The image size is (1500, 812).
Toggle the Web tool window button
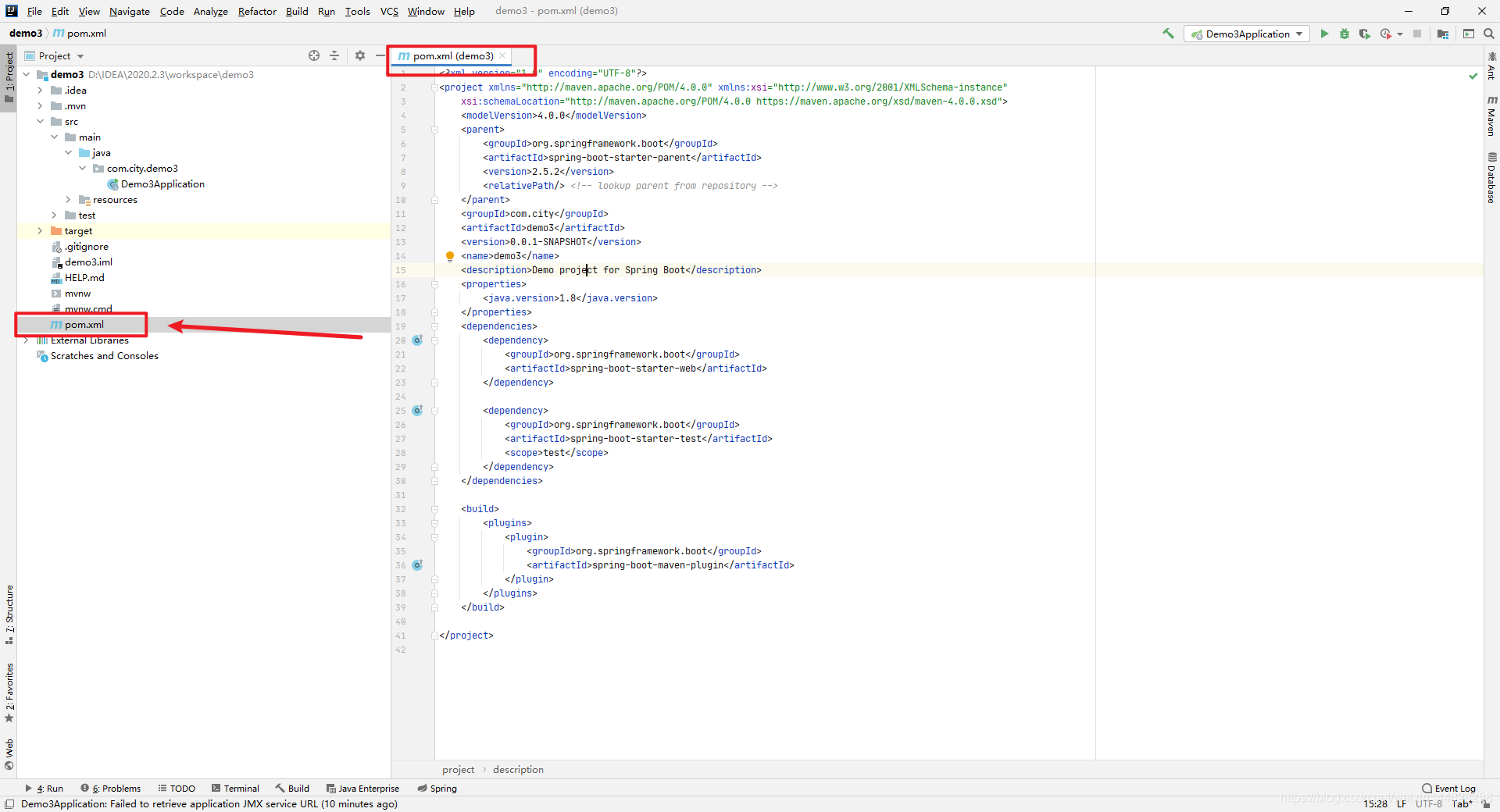[9, 754]
